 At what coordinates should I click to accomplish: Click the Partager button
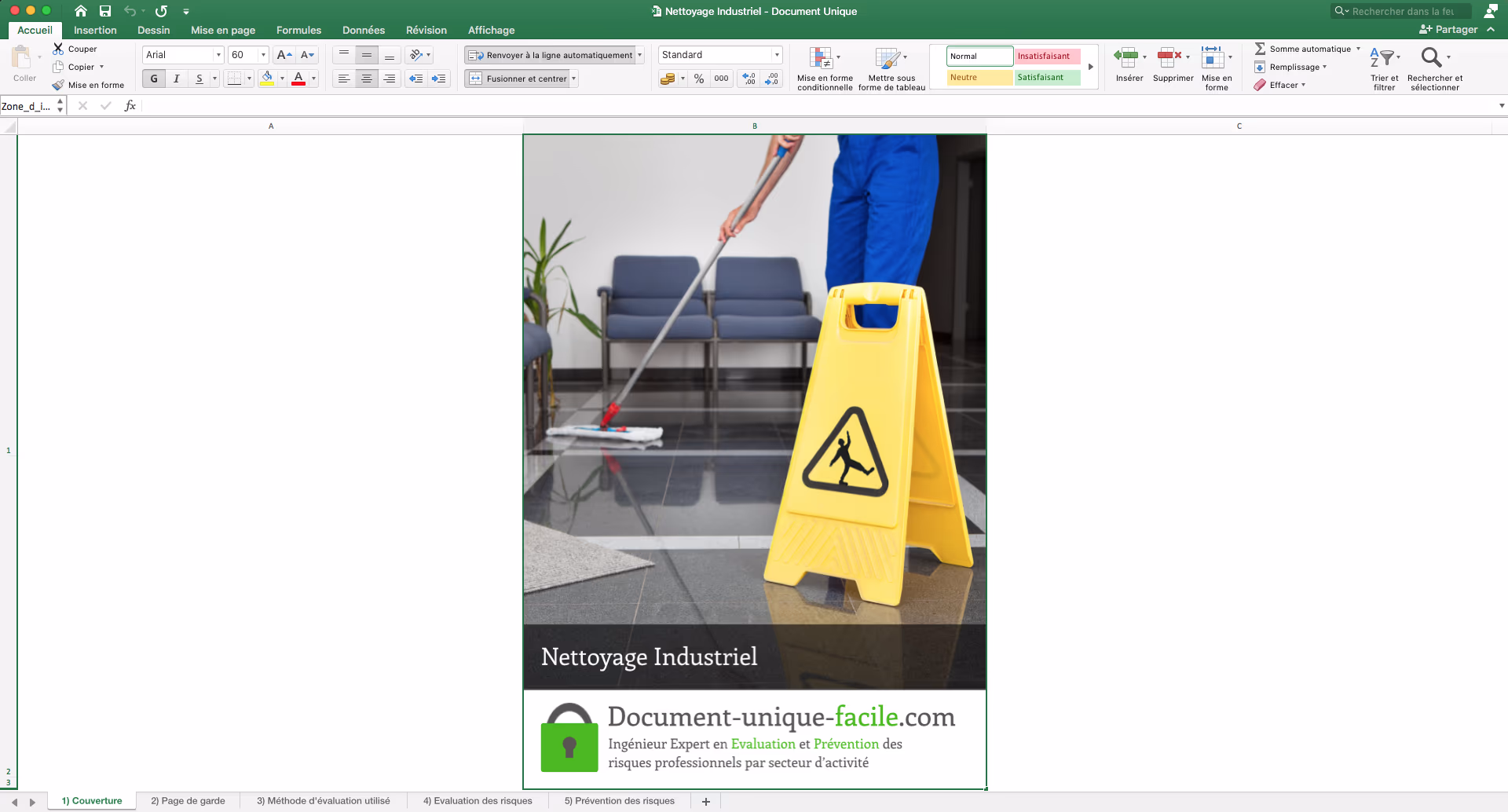[x=1448, y=30]
